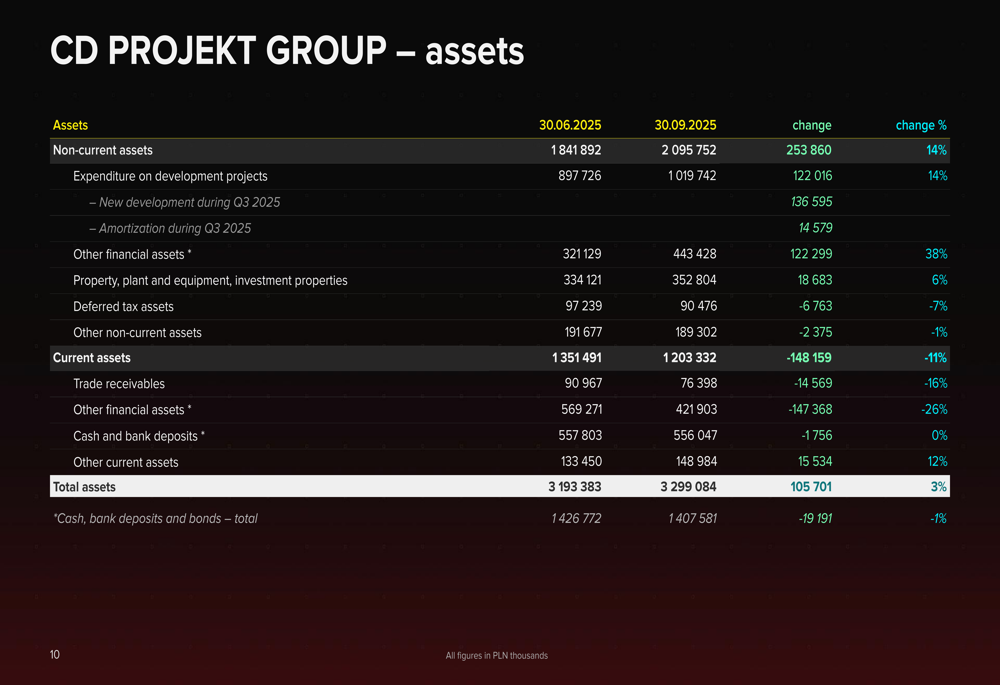Click 'New development during Q3 2025' line
The image size is (1000, 685).
pyautogui.click(x=184, y=202)
